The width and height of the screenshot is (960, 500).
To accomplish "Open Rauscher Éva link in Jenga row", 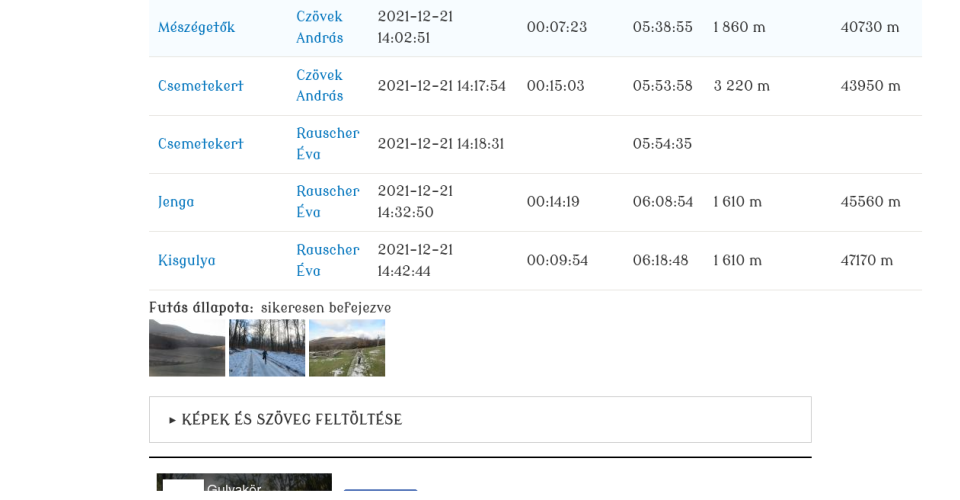I will coord(328,201).
